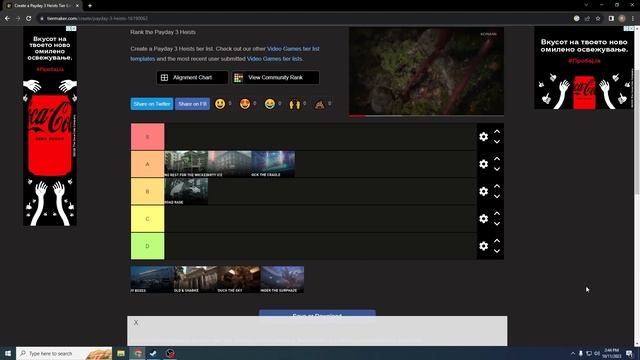
Task: Follow the recent Video Games tier lists link
Action: [274, 59]
